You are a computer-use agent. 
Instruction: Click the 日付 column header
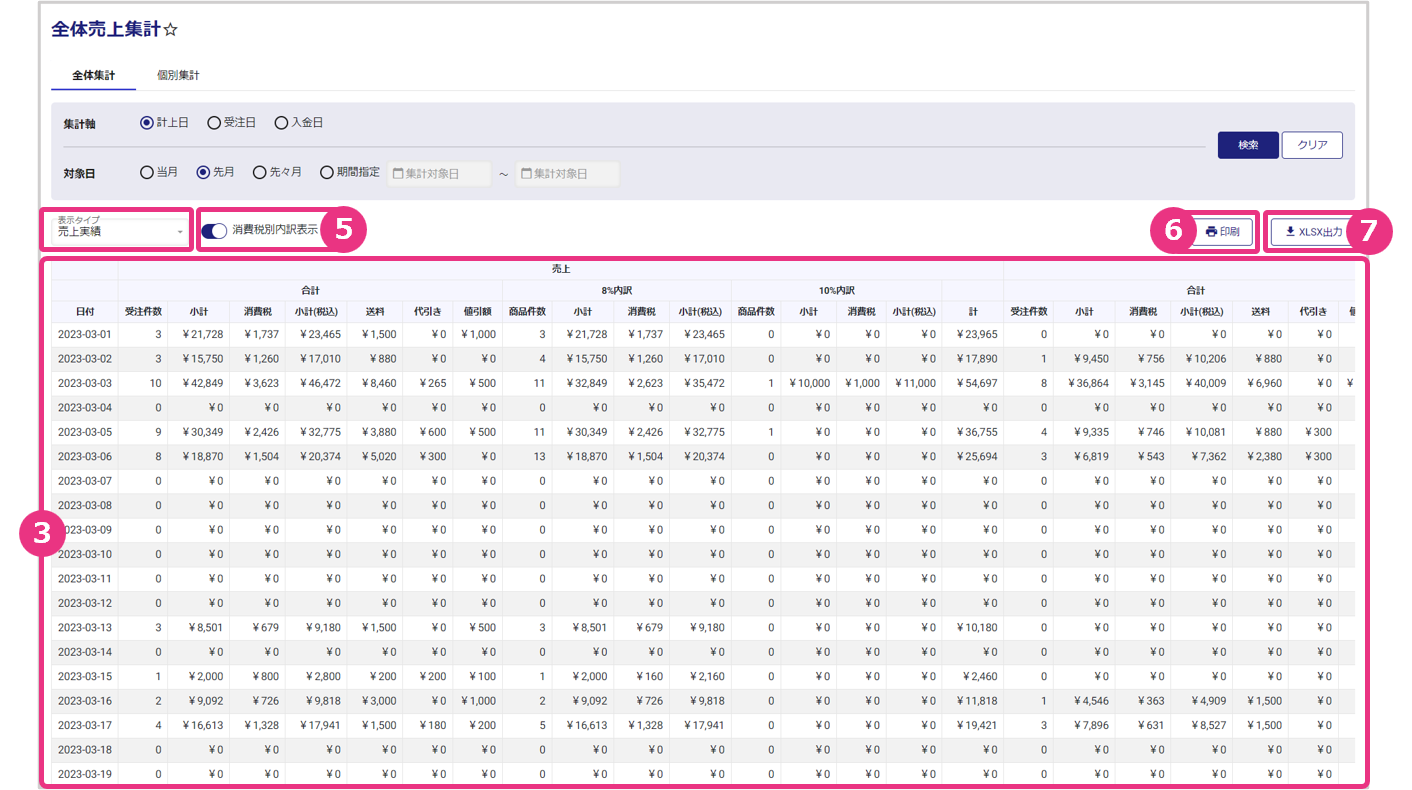point(85,311)
